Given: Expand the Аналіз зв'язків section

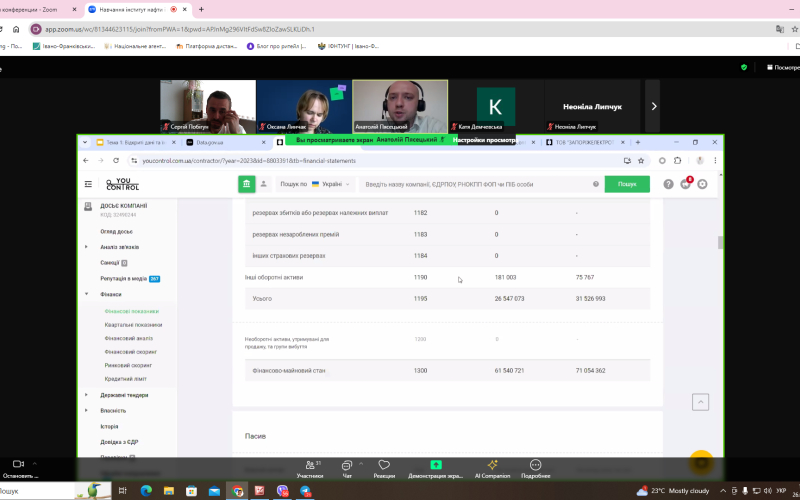Looking at the screenshot, I should click(x=86, y=247).
